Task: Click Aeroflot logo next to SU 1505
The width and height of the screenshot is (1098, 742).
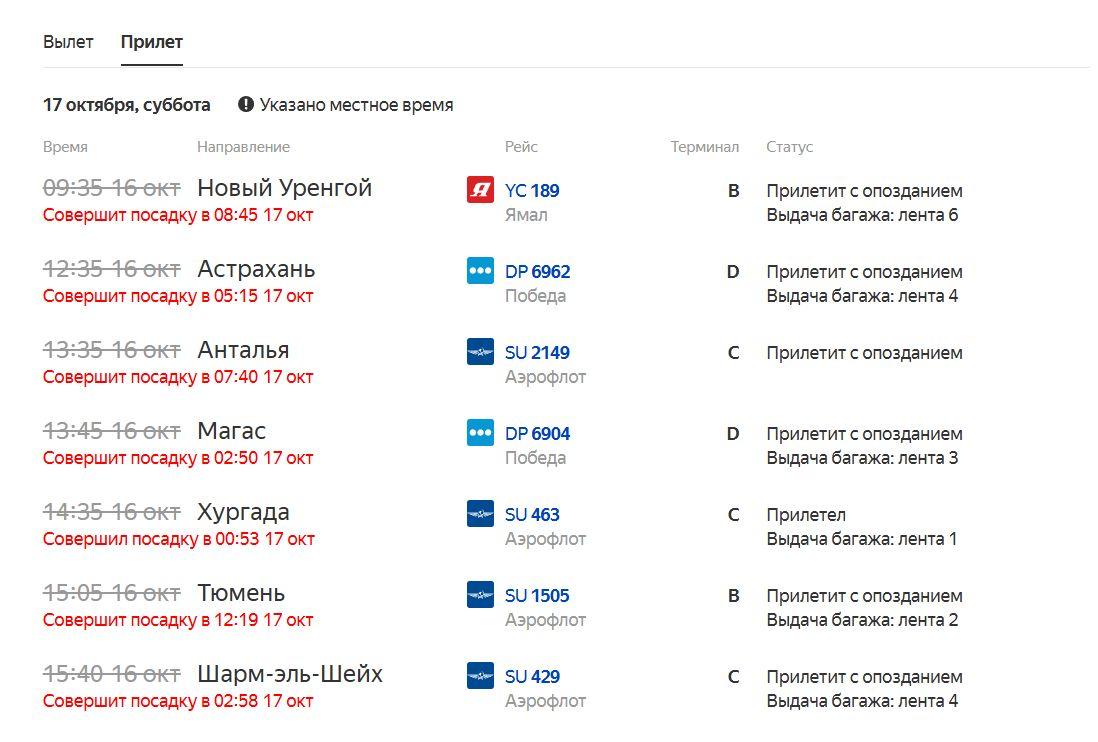Action: pos(480,595)
